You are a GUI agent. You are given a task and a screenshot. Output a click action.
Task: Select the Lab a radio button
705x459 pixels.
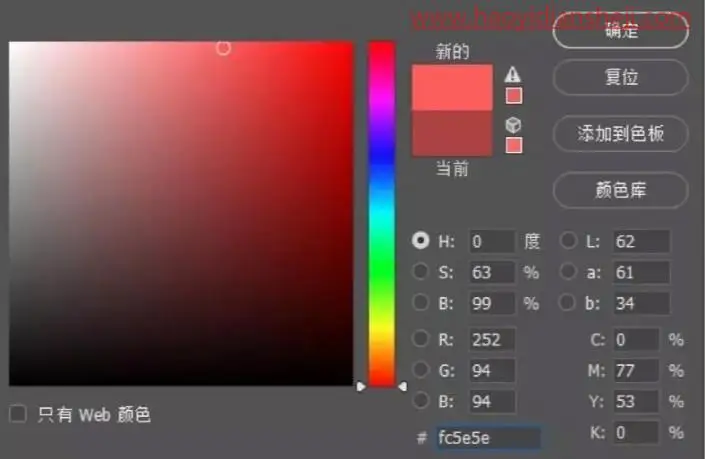[x=568, y=271]
